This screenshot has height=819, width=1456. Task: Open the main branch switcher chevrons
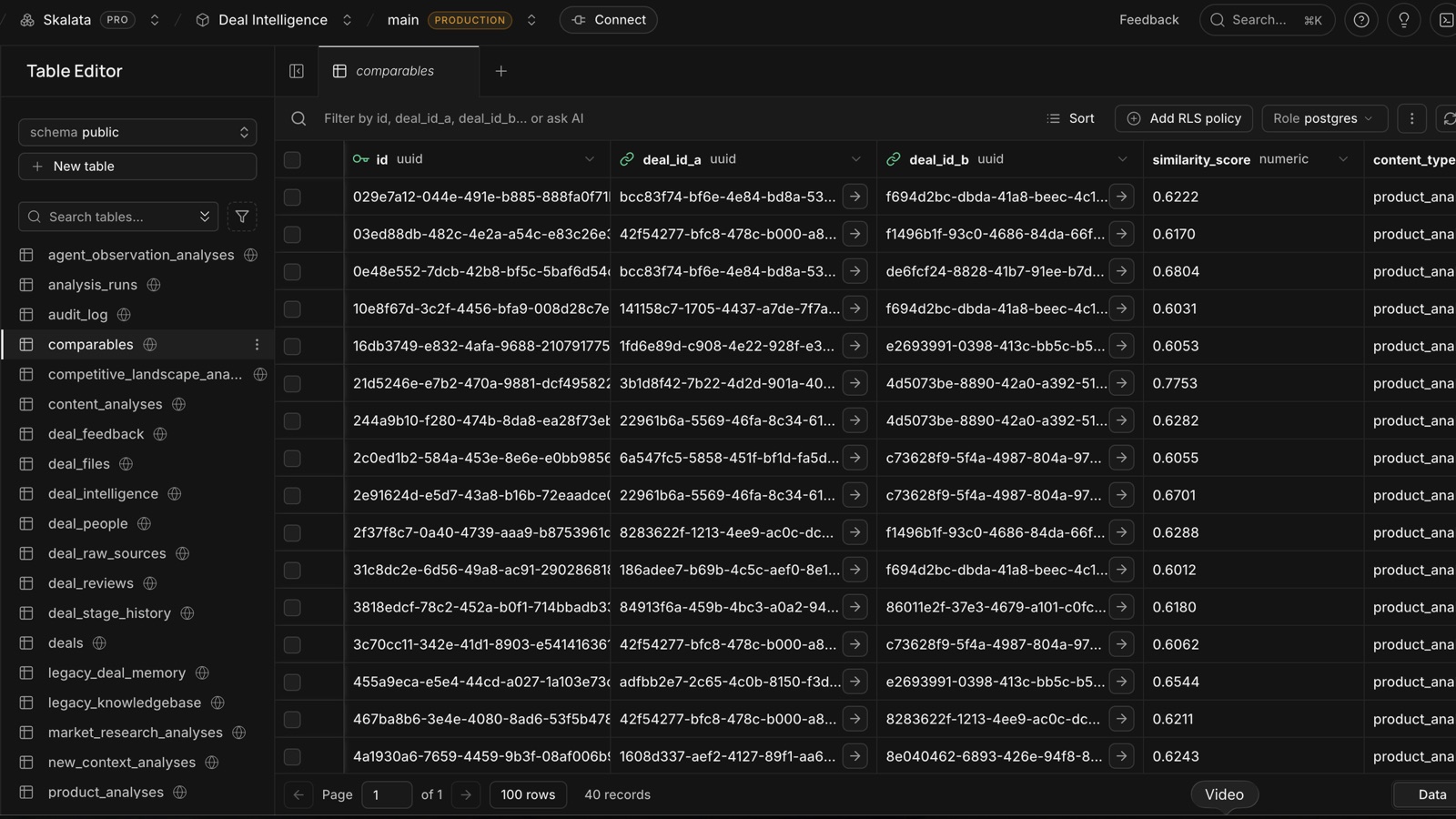point(531,20)
